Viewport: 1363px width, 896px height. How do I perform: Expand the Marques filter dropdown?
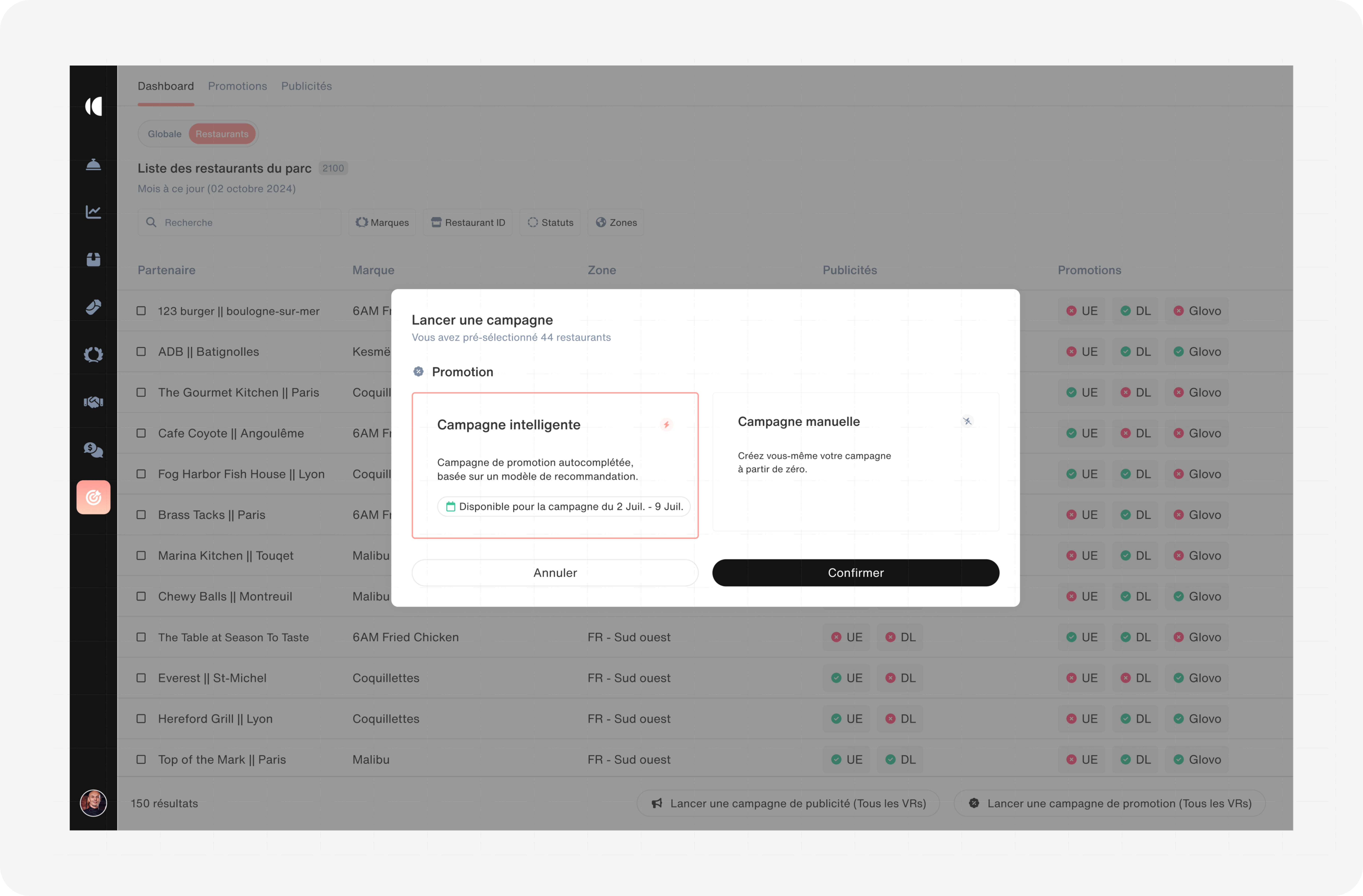(x=382, y=222)
